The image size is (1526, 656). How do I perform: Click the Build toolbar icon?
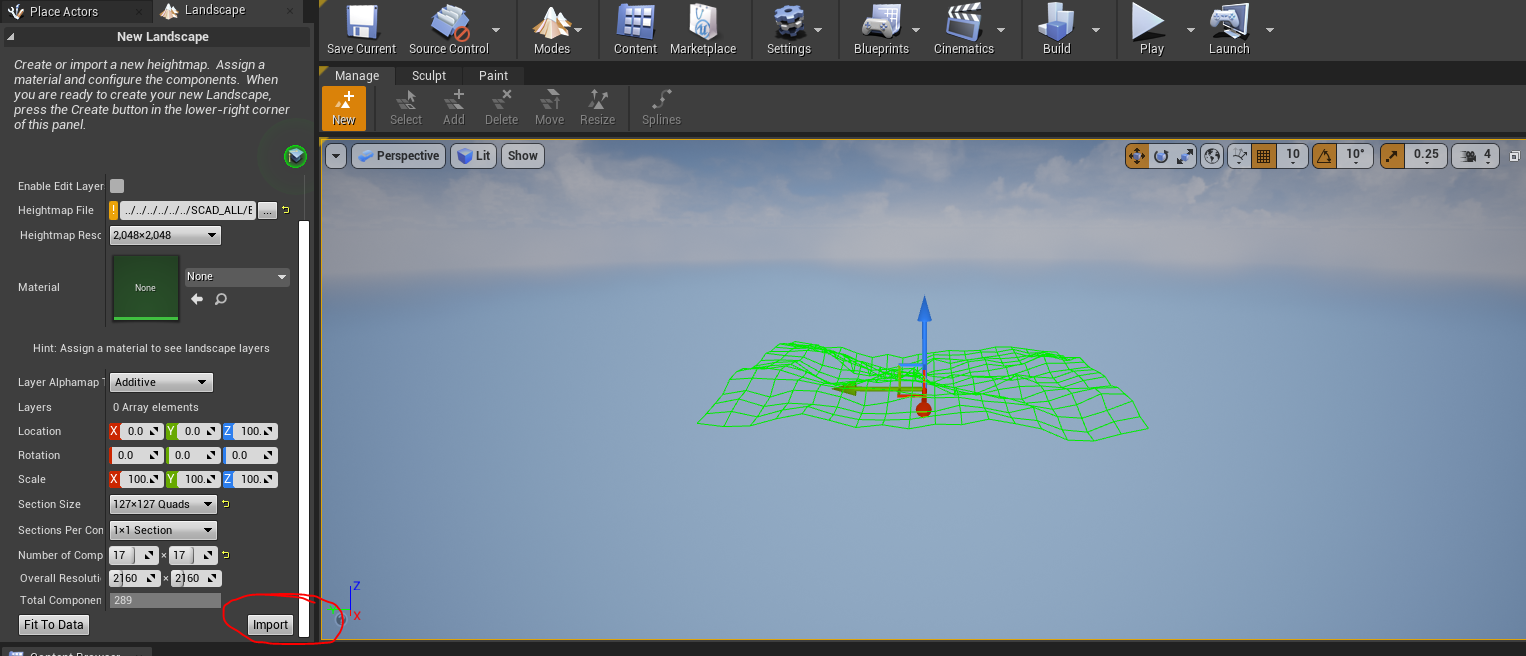click(1056, 30)
